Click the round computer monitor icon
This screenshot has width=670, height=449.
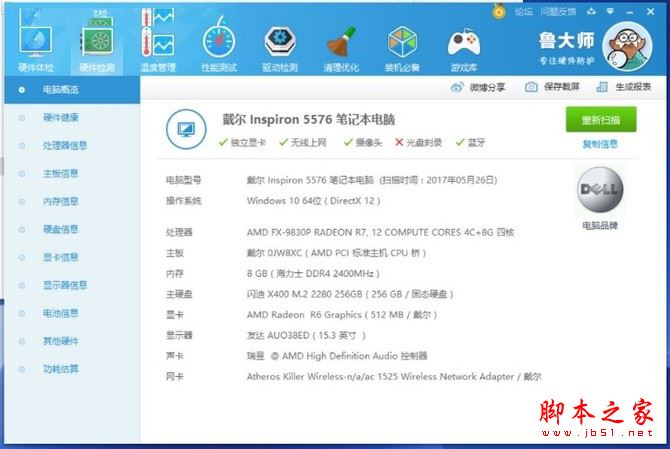(x=186, y=129)
